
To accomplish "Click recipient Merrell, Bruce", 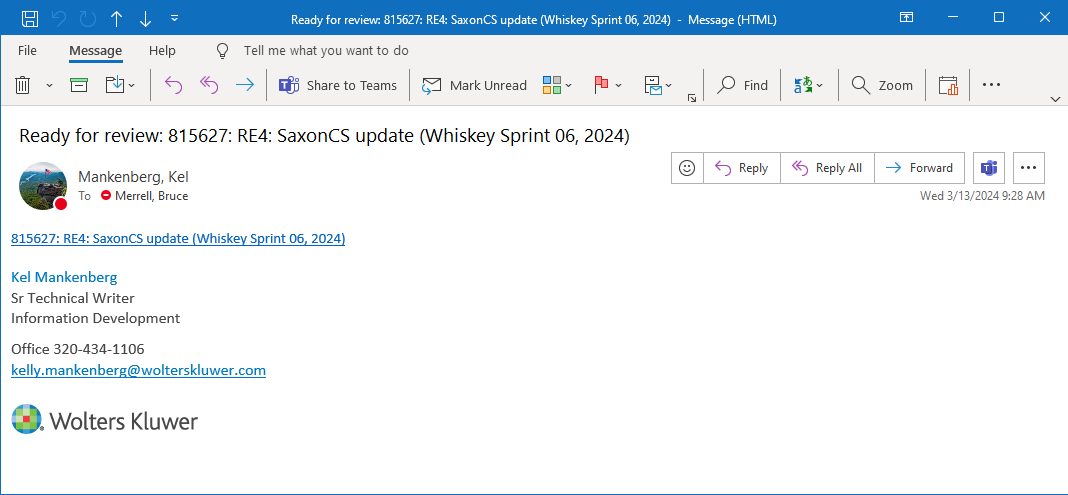I will pos(151,196).
